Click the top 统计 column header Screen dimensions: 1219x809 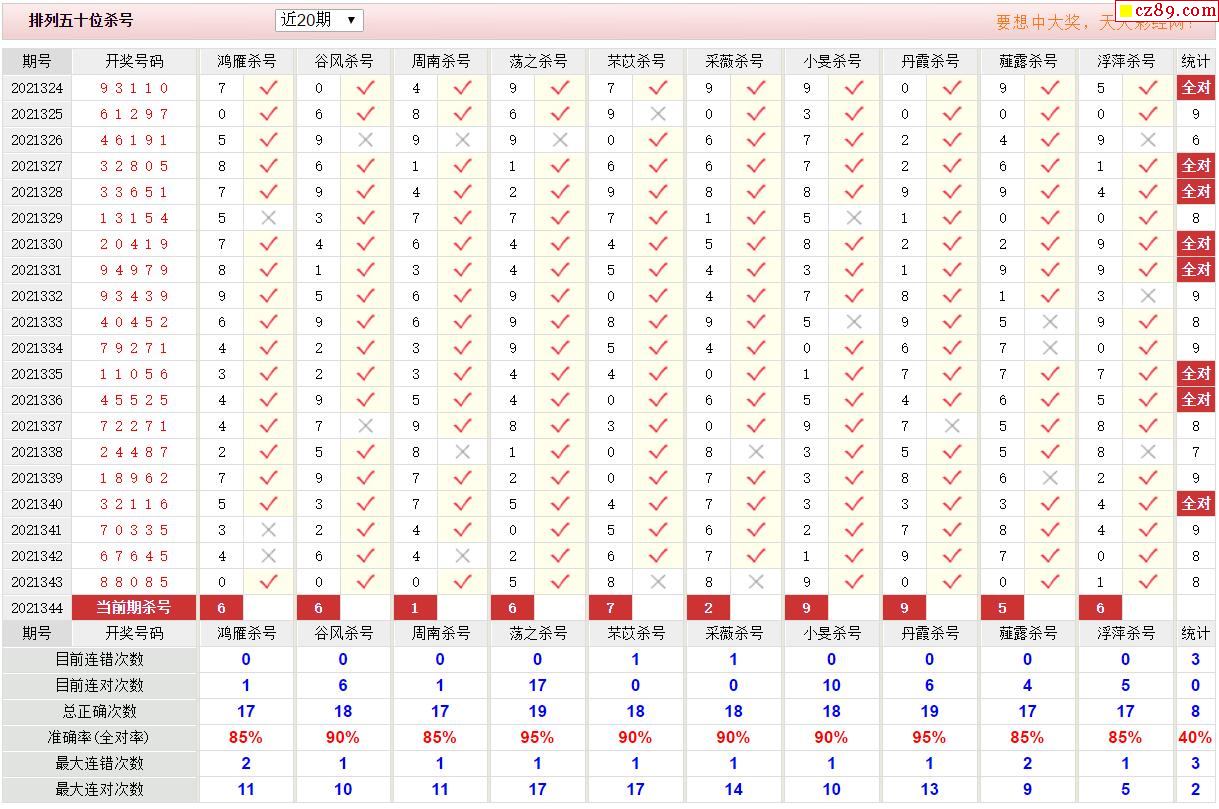tap(1196, 61)
